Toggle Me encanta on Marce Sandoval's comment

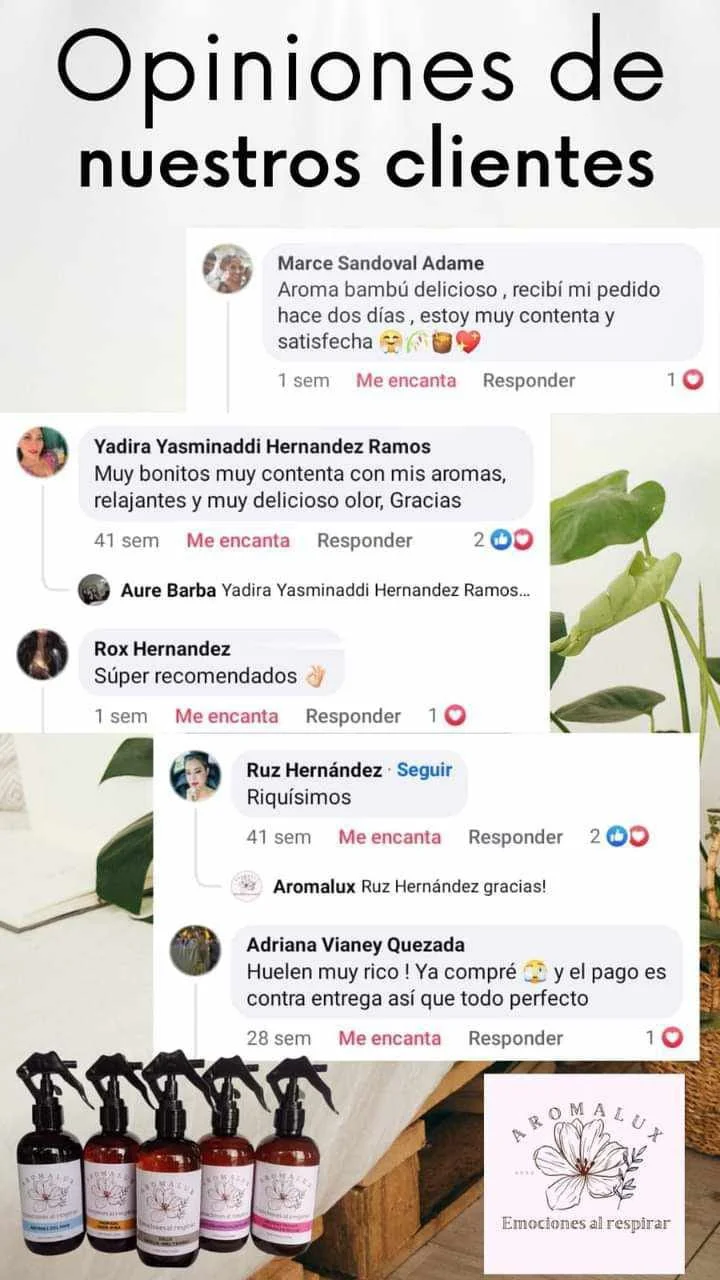(x=406, y=380)
